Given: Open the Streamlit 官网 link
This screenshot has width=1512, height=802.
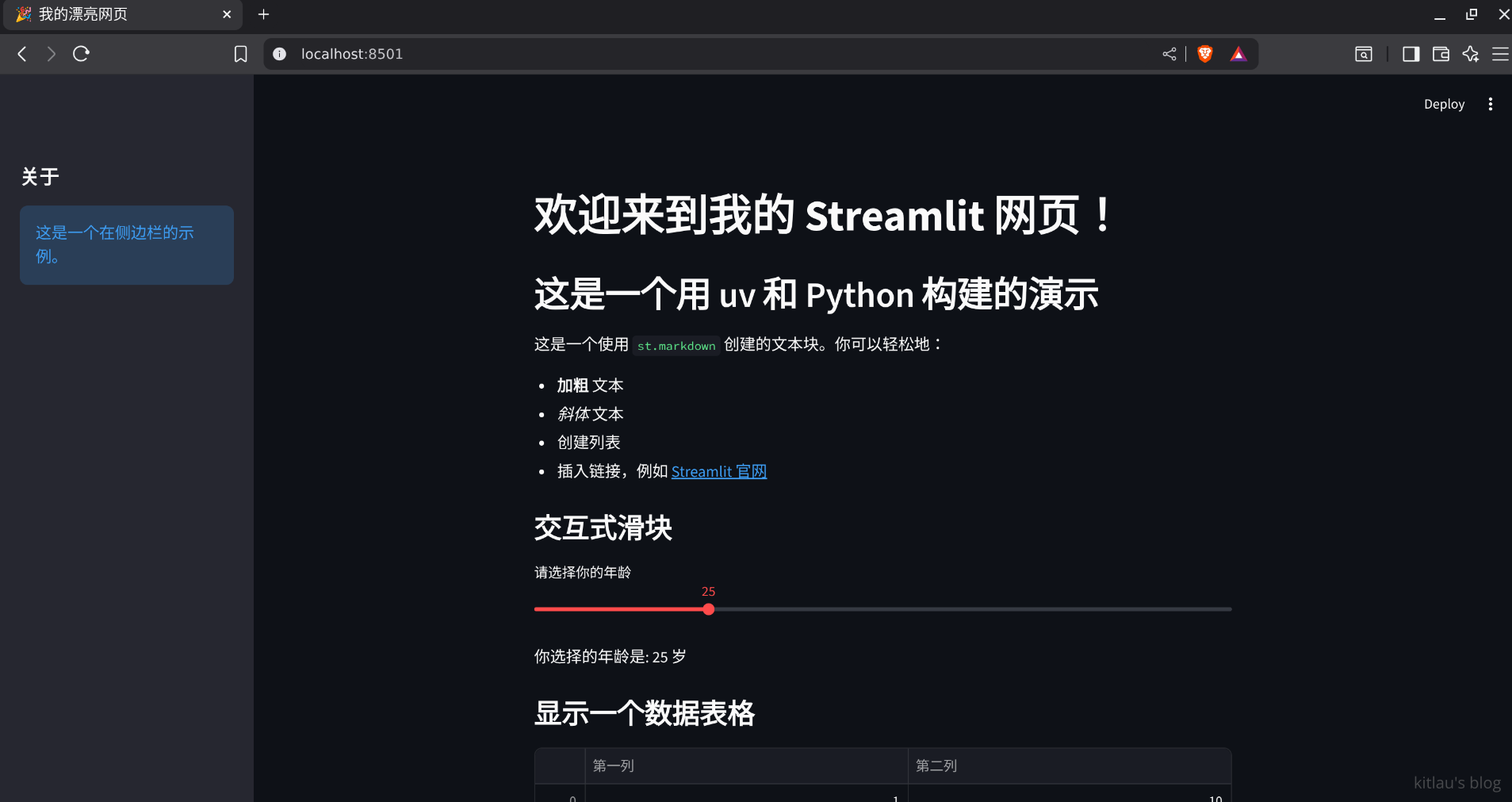Looking at the screenshot, I should click(718, 472).
